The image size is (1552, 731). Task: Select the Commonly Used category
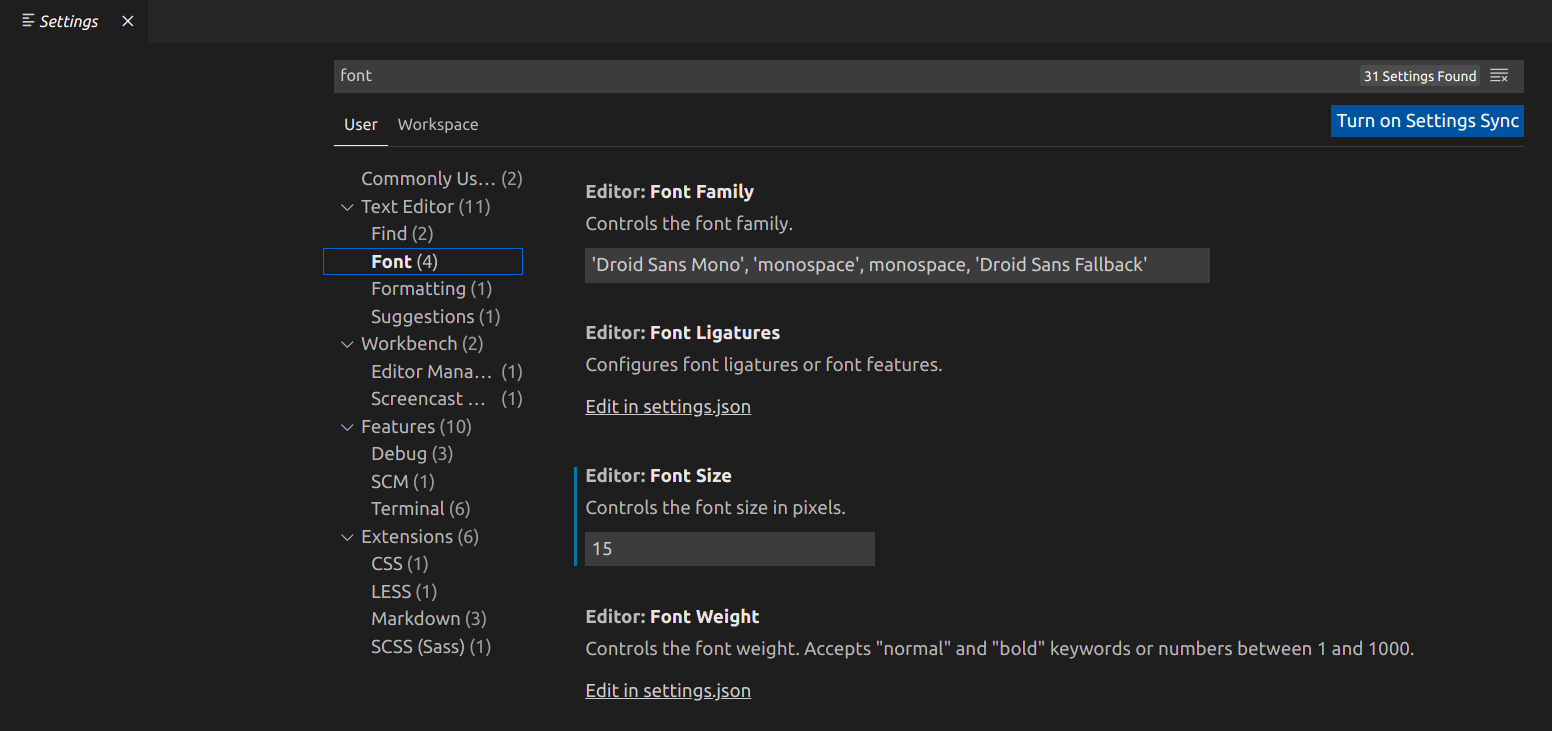tap(429, 178)
